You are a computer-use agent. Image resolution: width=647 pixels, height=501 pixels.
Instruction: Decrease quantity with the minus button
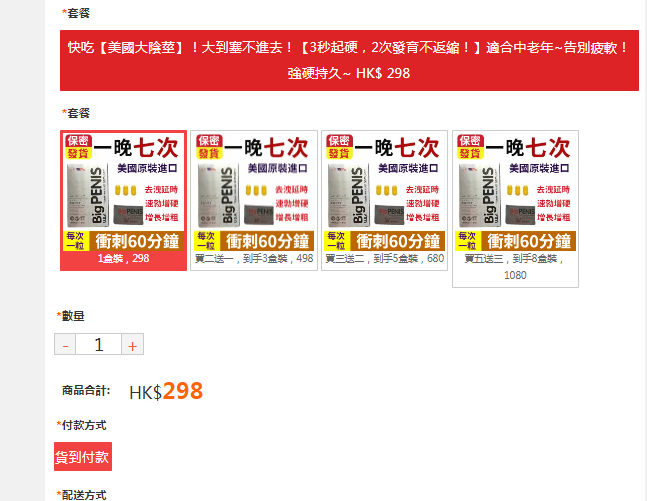(65, 344)
